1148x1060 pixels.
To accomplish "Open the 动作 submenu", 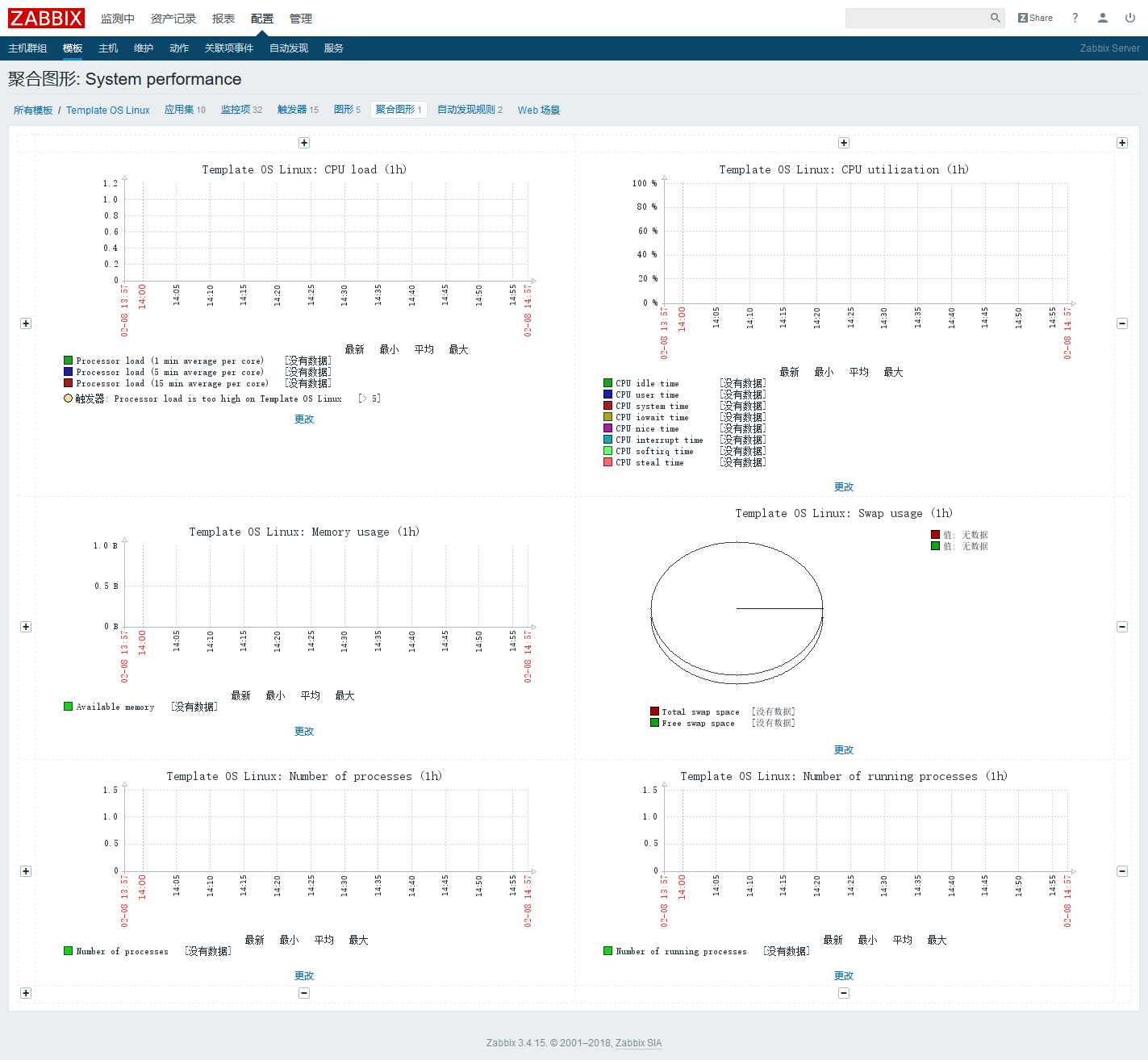I will point(179,48).
